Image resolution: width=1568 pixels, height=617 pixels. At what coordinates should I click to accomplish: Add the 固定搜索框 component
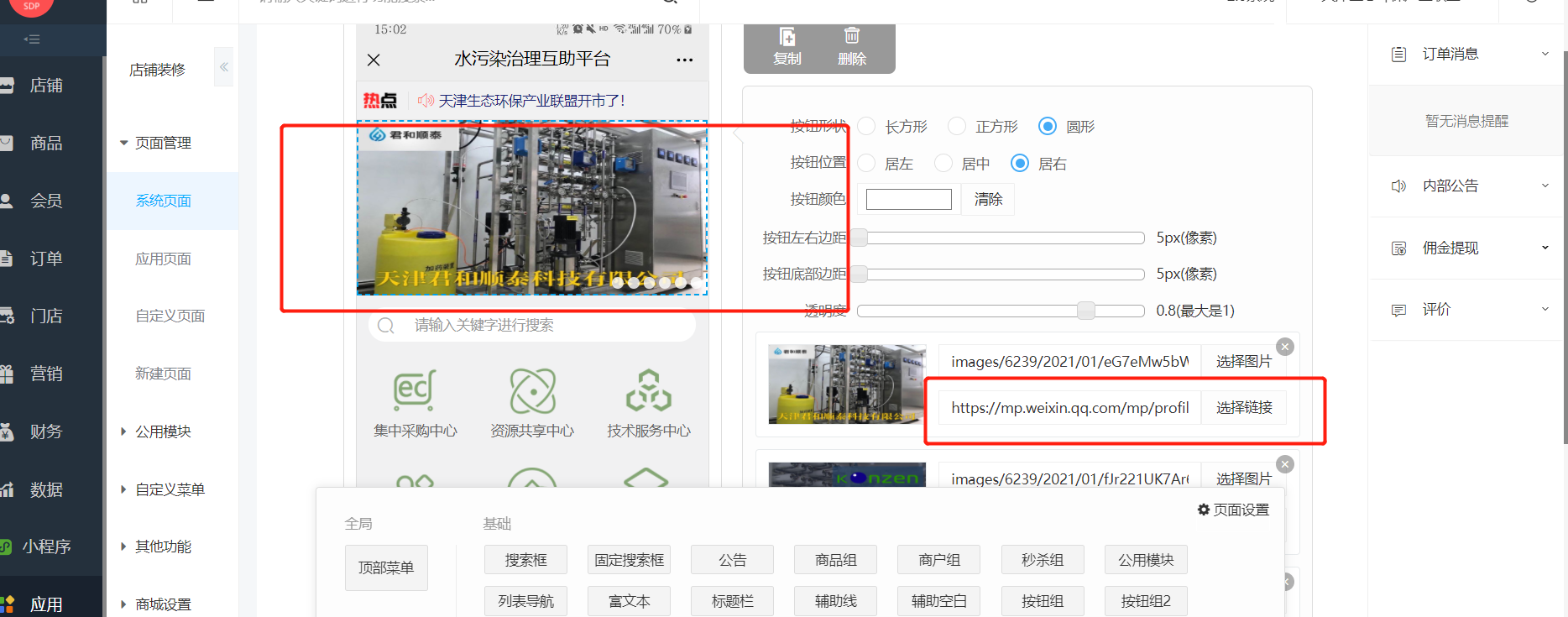click(x=629, y=560)
